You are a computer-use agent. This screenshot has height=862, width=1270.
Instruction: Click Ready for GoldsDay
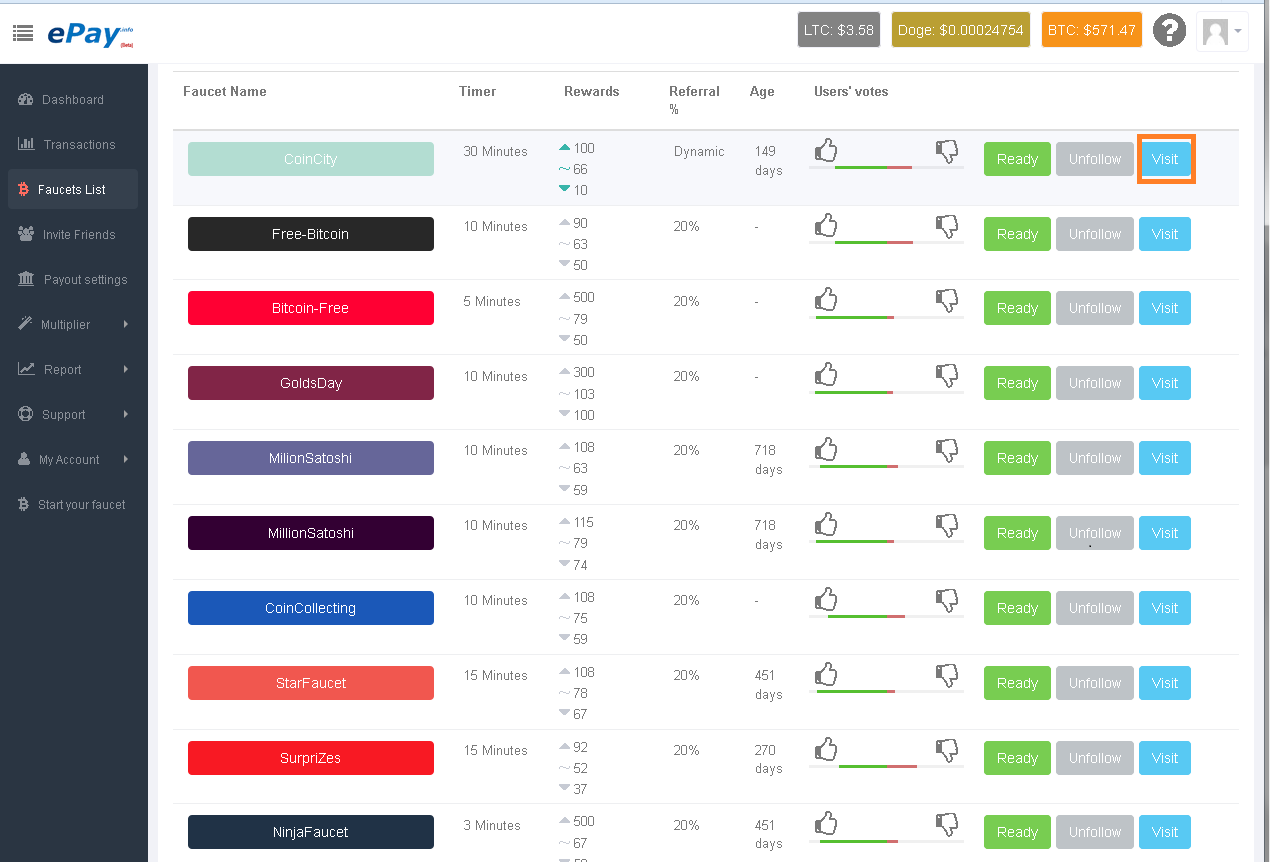click(x=1017, y=383)
